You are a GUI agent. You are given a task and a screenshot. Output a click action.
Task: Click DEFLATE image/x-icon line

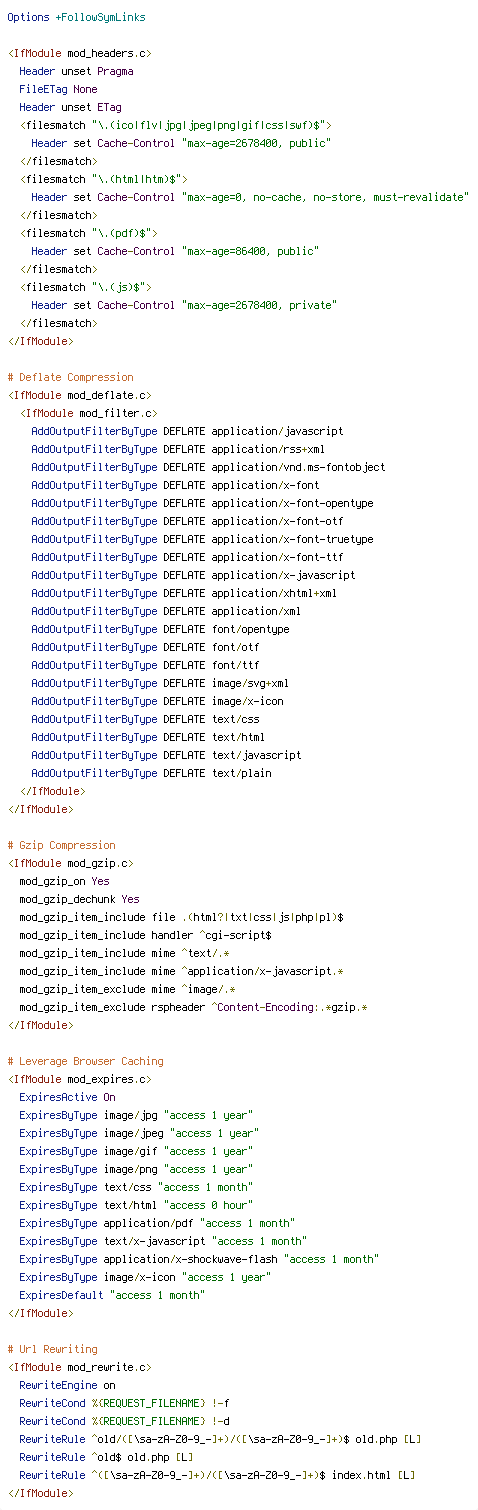click(x=157, y=702)
